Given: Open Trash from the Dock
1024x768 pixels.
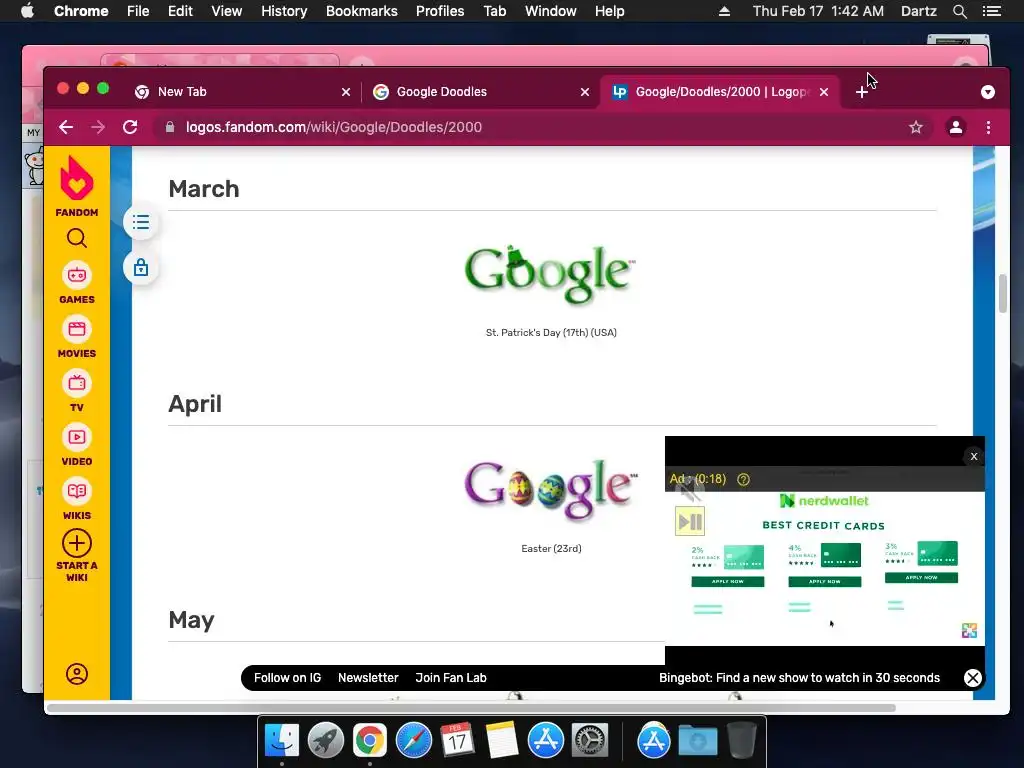Looking at the screenshot, I should [742, 741].
